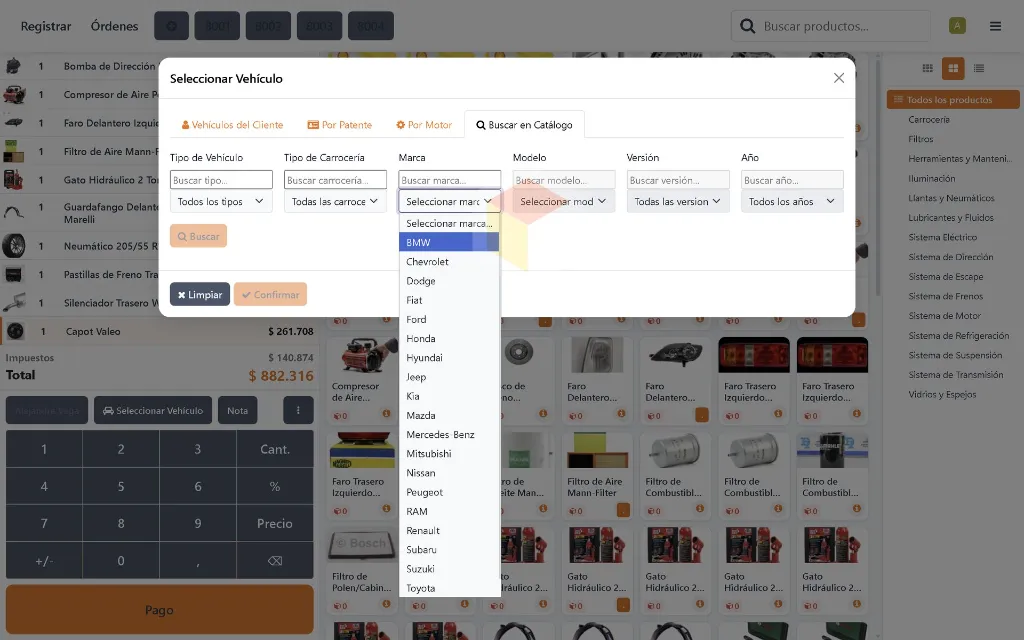Viewport: 1024px width, 640px height.
Task: Open the Registrar menu item
Action: click(x=46, y=26)
